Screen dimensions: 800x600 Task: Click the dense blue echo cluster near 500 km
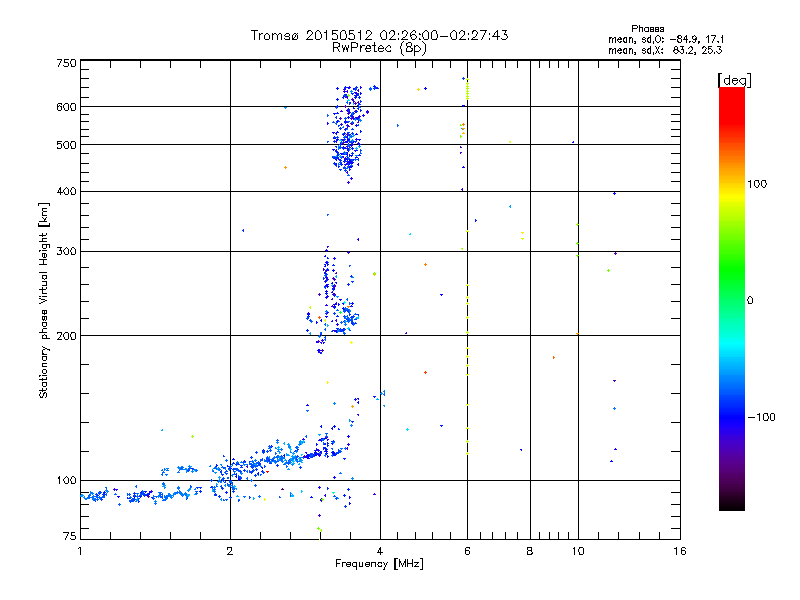point(348,134)
